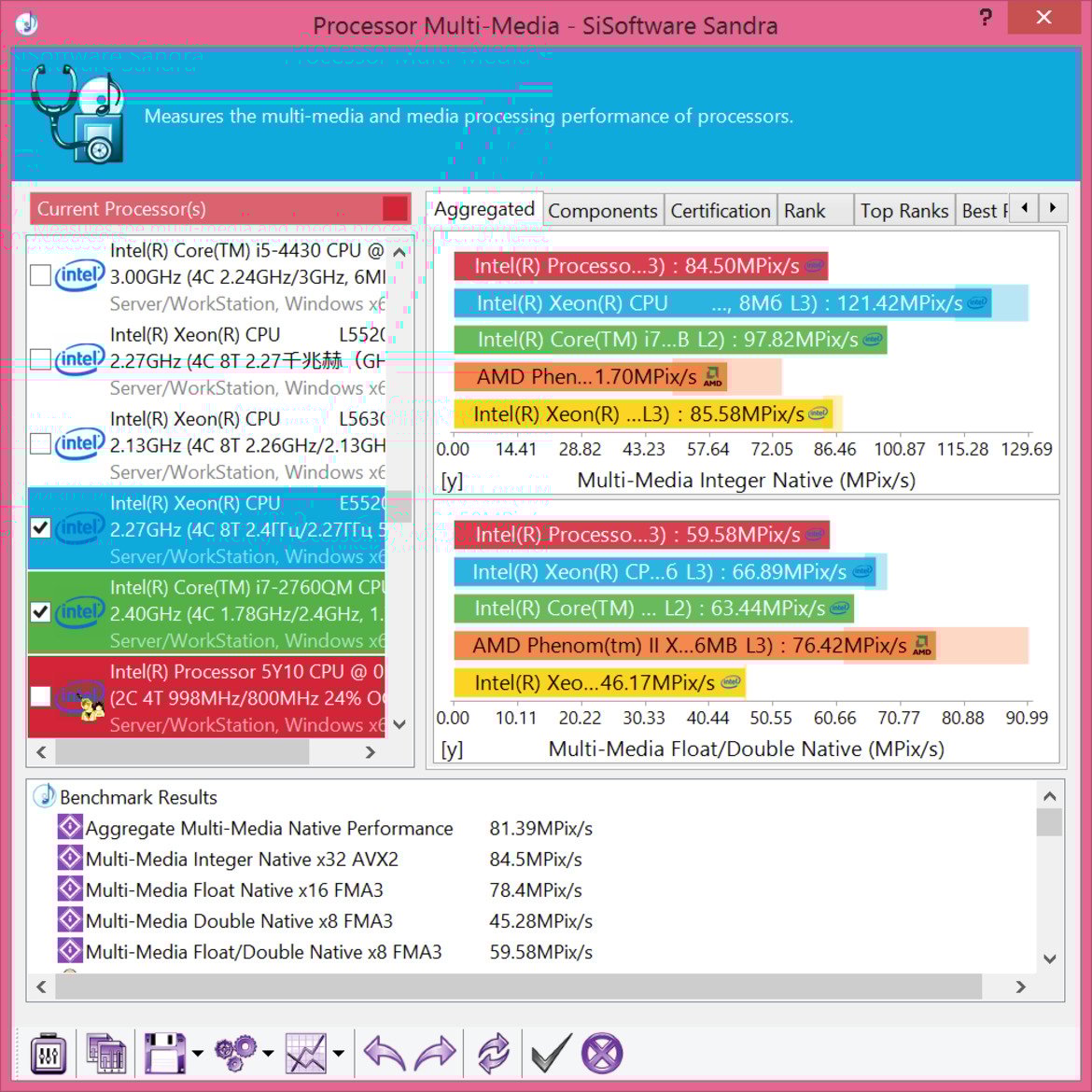This screenshot has height=1092, width=1092.
Task: Click the checkmark OK icon
Action: pyautogui.click(x=551, y=1053)
